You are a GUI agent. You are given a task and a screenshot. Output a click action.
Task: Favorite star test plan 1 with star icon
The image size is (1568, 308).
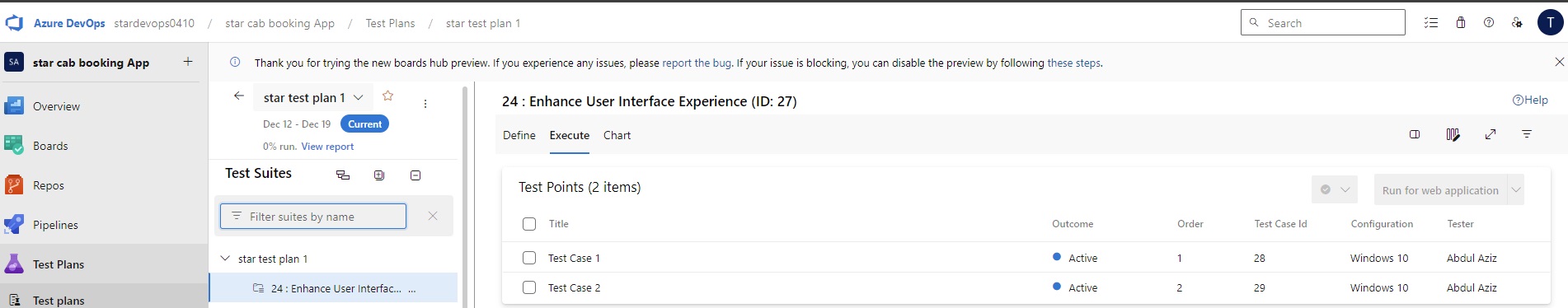point(387,96)
